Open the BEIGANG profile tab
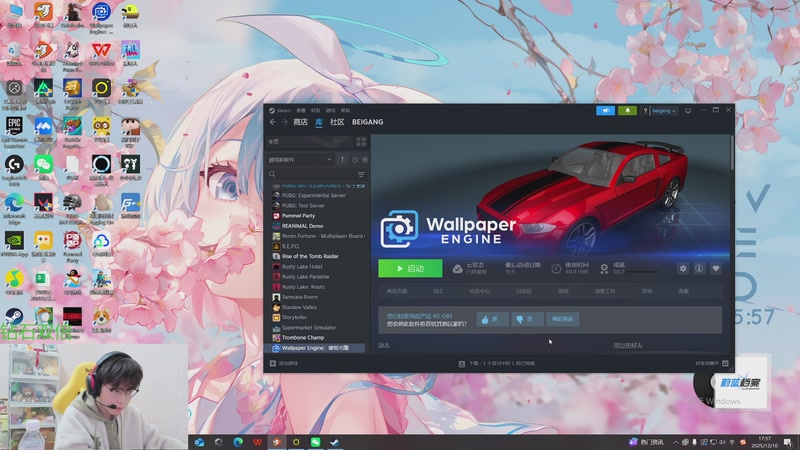 point(367,122)
